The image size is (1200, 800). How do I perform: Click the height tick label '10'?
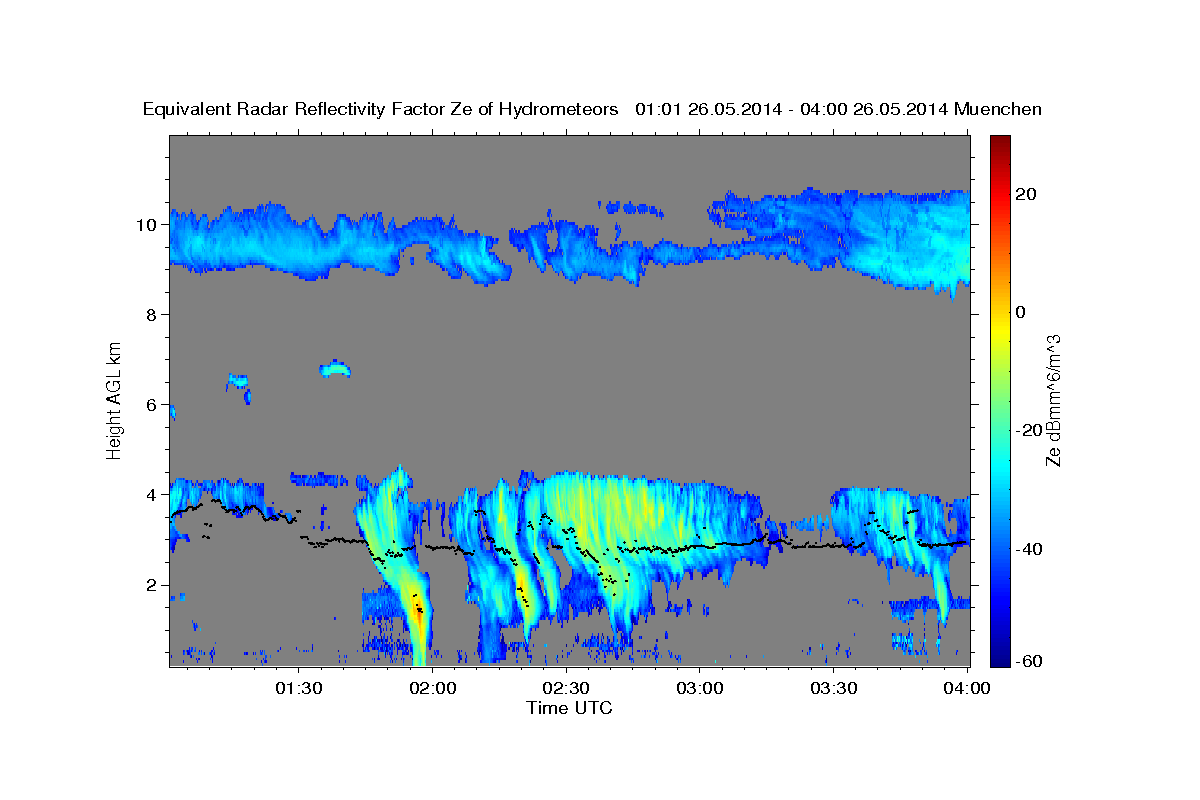click(x=148, y=224)
